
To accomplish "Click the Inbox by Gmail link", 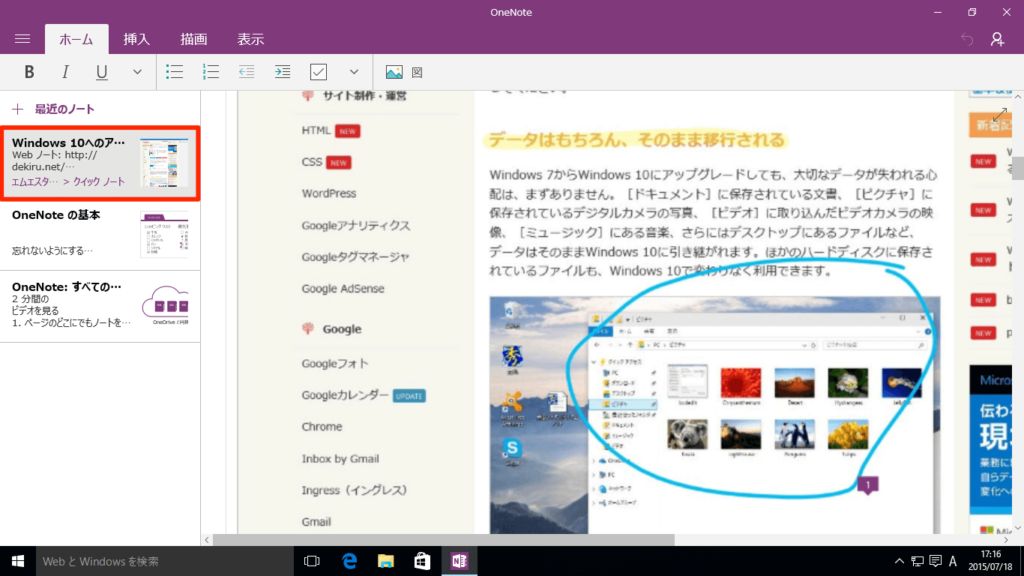I will point(340,458).
